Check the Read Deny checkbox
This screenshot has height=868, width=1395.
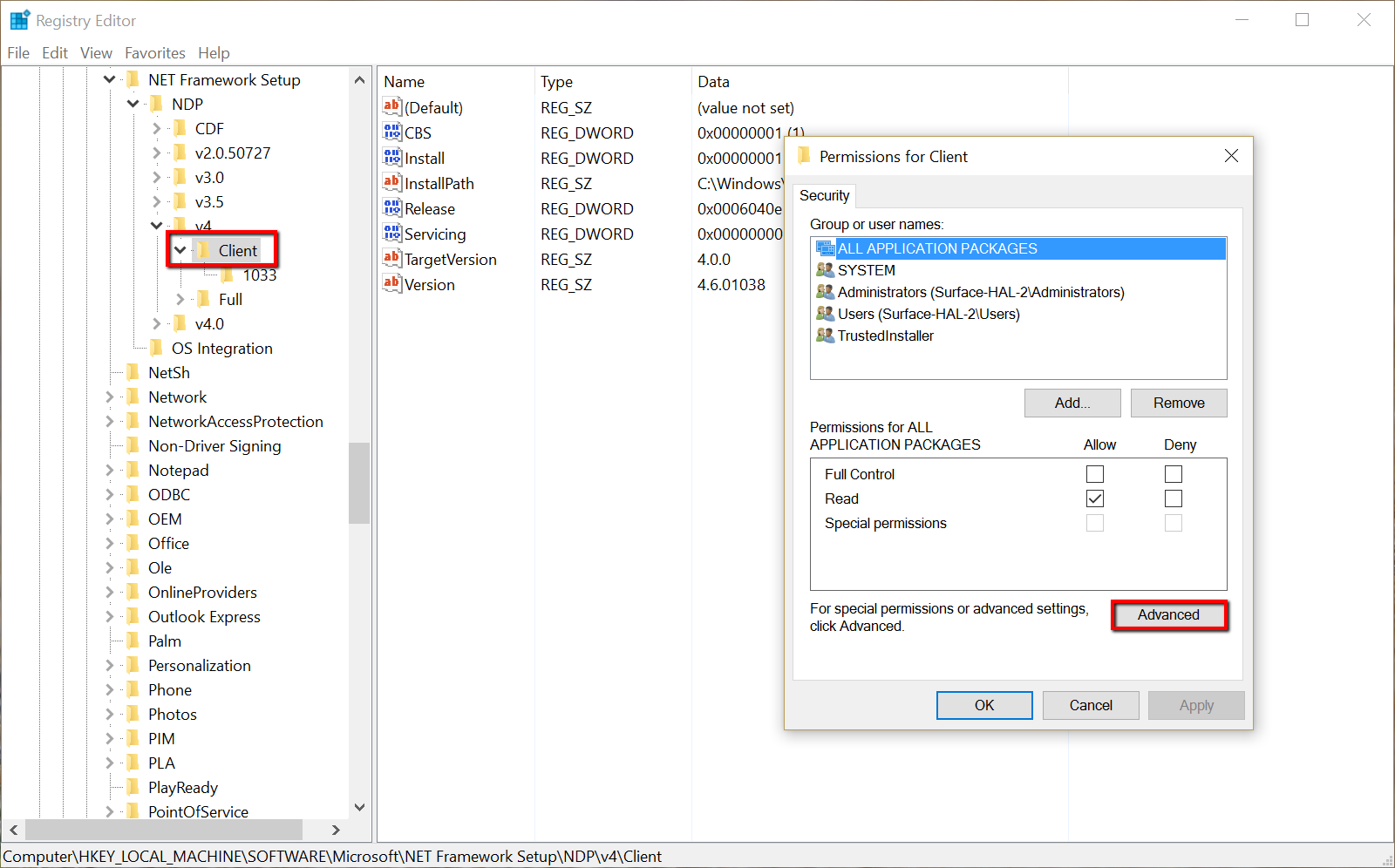[x=1174, y=498]
